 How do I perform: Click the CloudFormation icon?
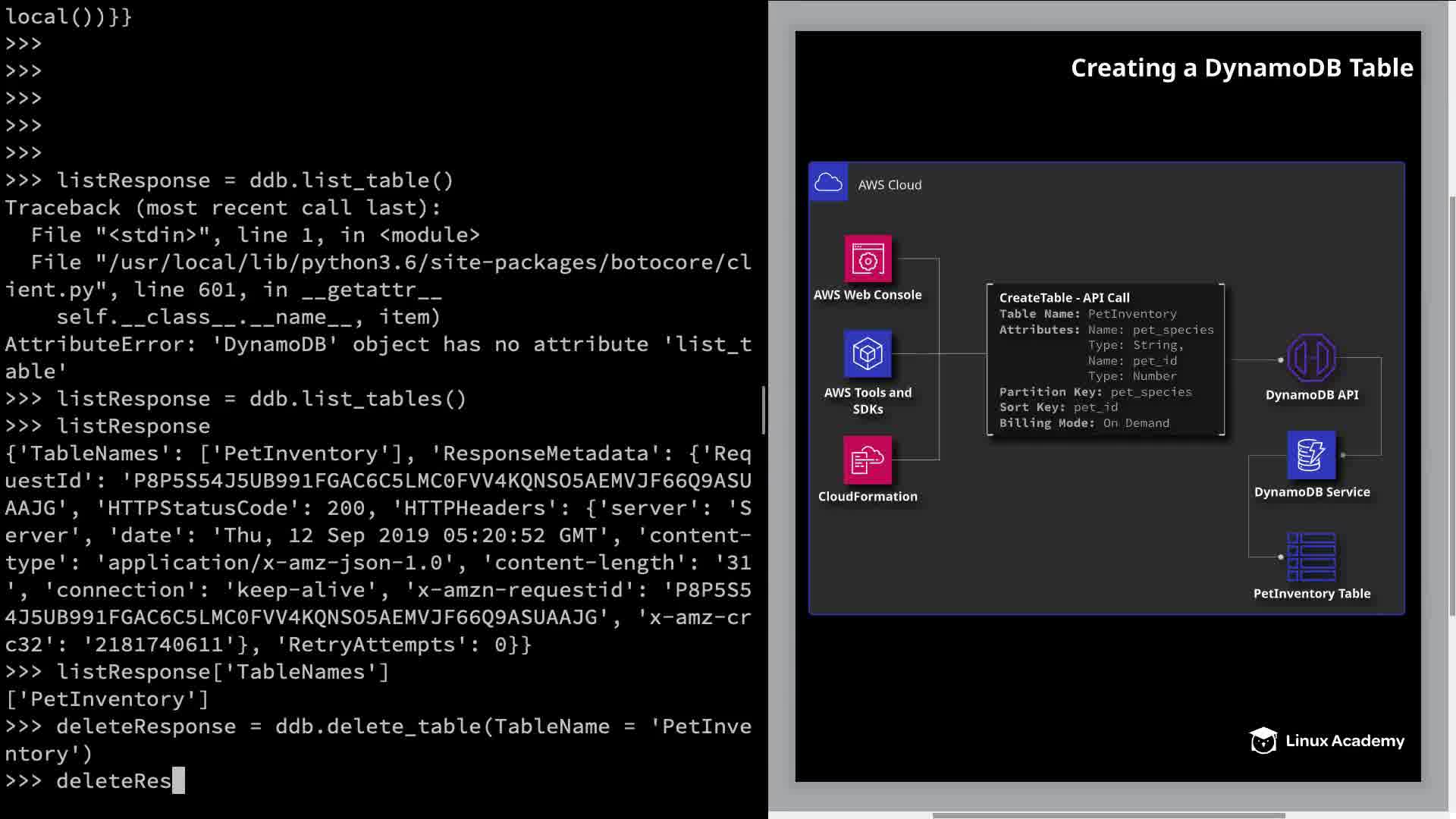(868, 460)
